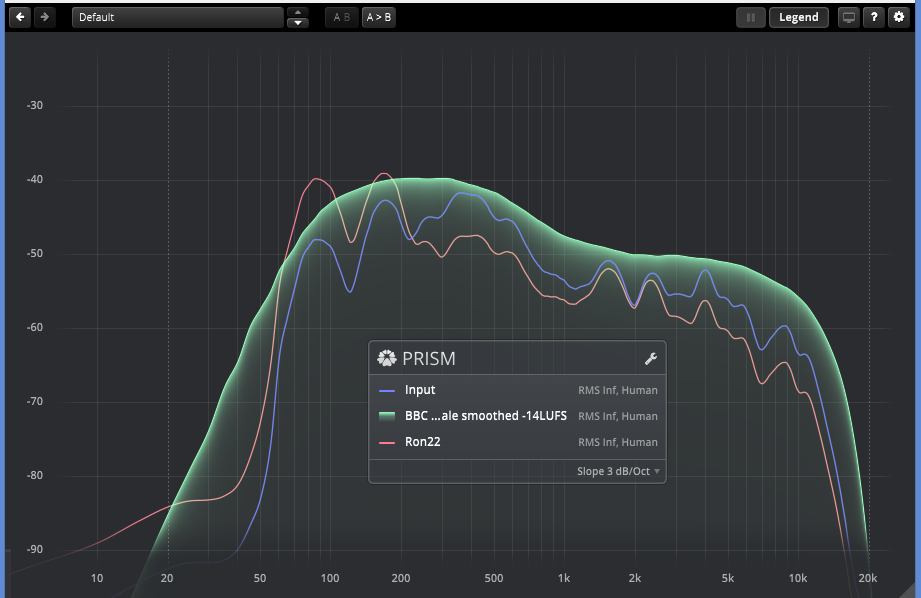The width and height of the screenshot is (921, 598).
Task: Click the blue Input line color swatch
Action: [x=388, y=390]
